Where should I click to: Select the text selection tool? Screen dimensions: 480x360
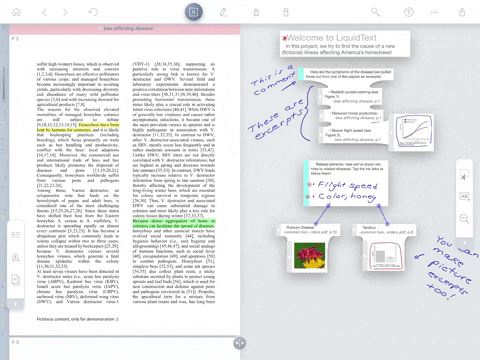pos(194,12)
